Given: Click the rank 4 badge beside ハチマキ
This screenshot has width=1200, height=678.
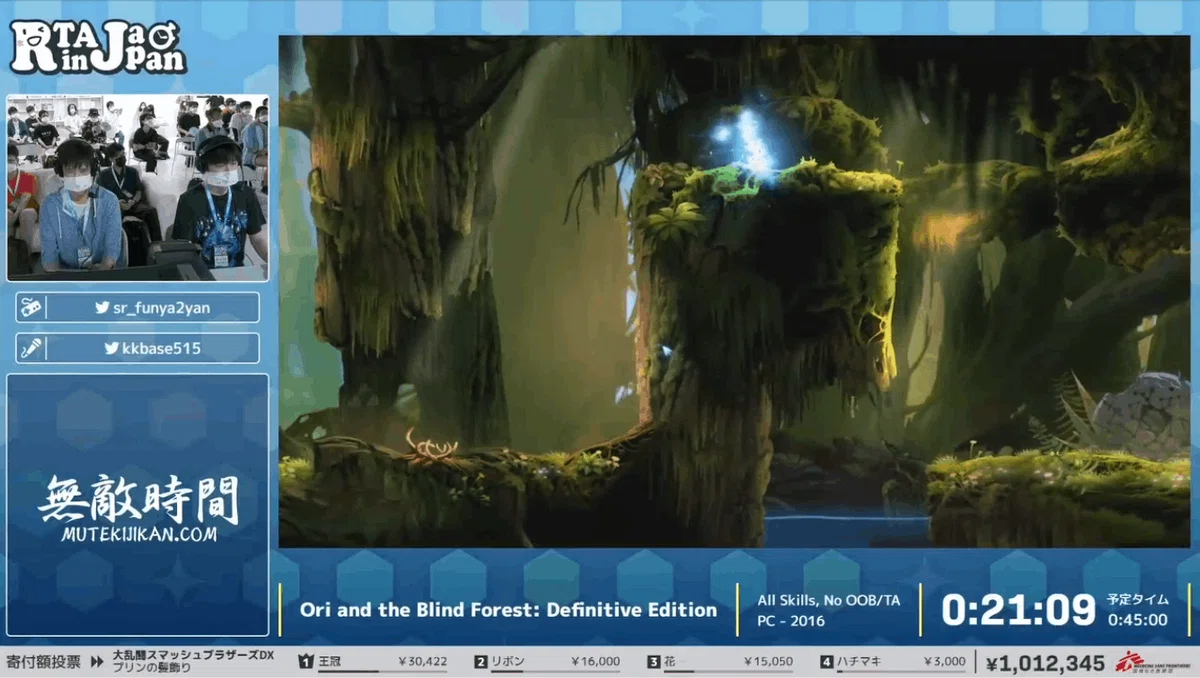Looking at the screenshot, I should pyautogui.click(x=826, y=662).
